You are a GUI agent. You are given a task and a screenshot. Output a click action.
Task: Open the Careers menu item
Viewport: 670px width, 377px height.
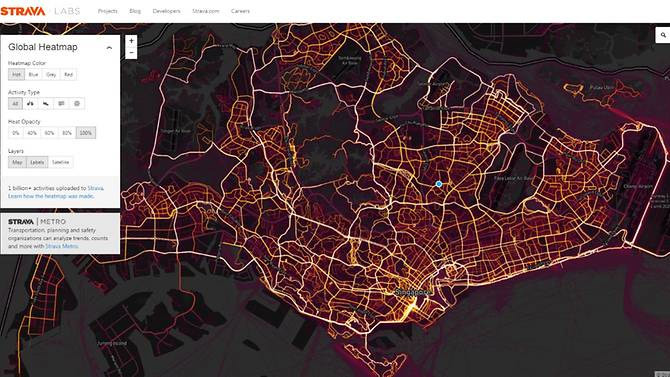click(x=240, y=11)
